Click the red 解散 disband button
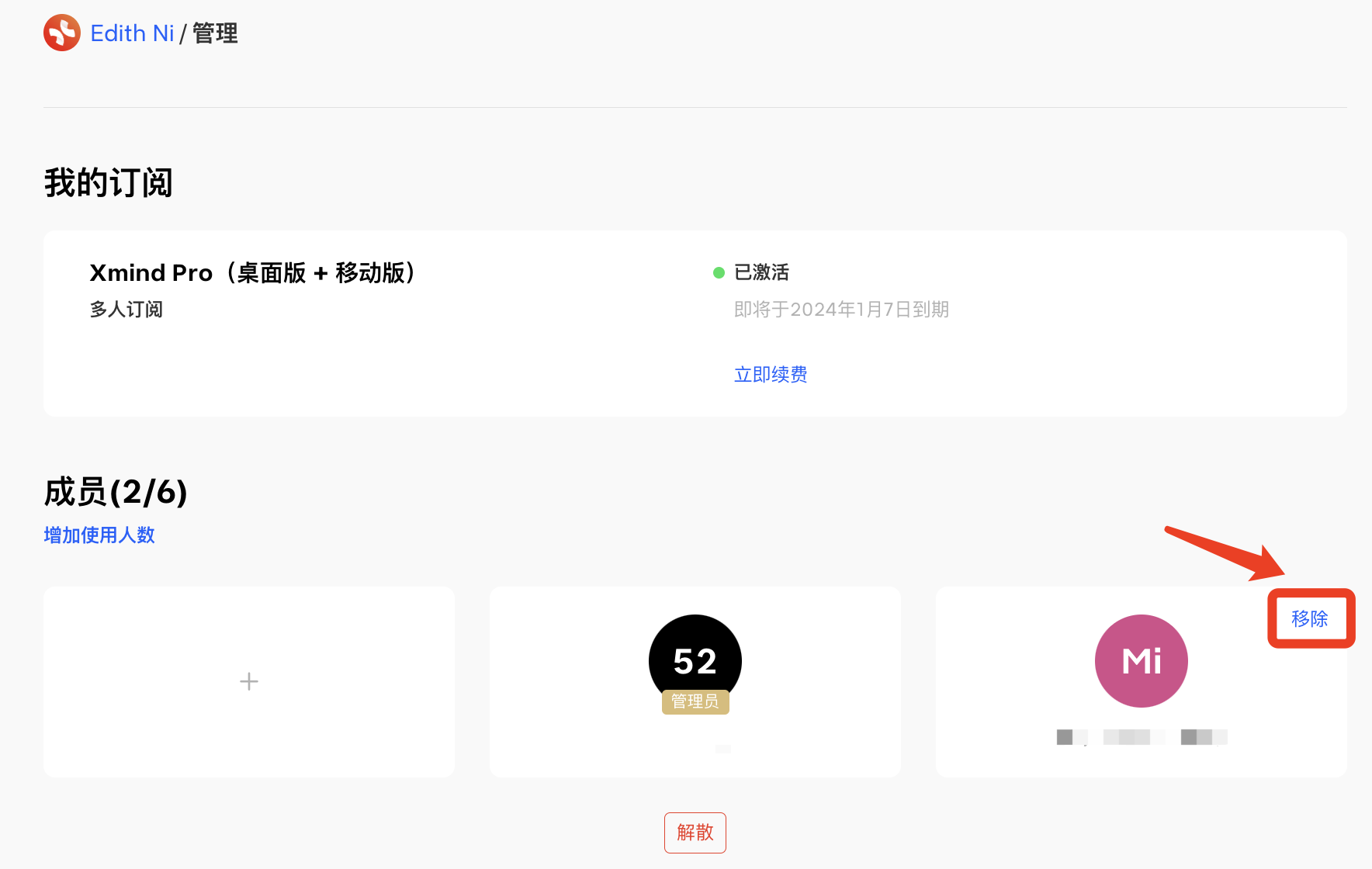The width and height of the screenshot is (1372, 869). click(695, 833)
